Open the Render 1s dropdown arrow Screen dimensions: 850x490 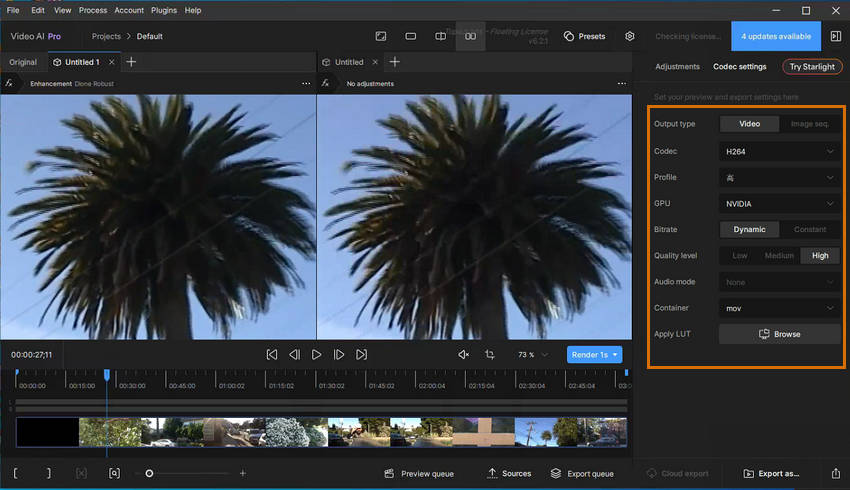click(x=615, y=354)
